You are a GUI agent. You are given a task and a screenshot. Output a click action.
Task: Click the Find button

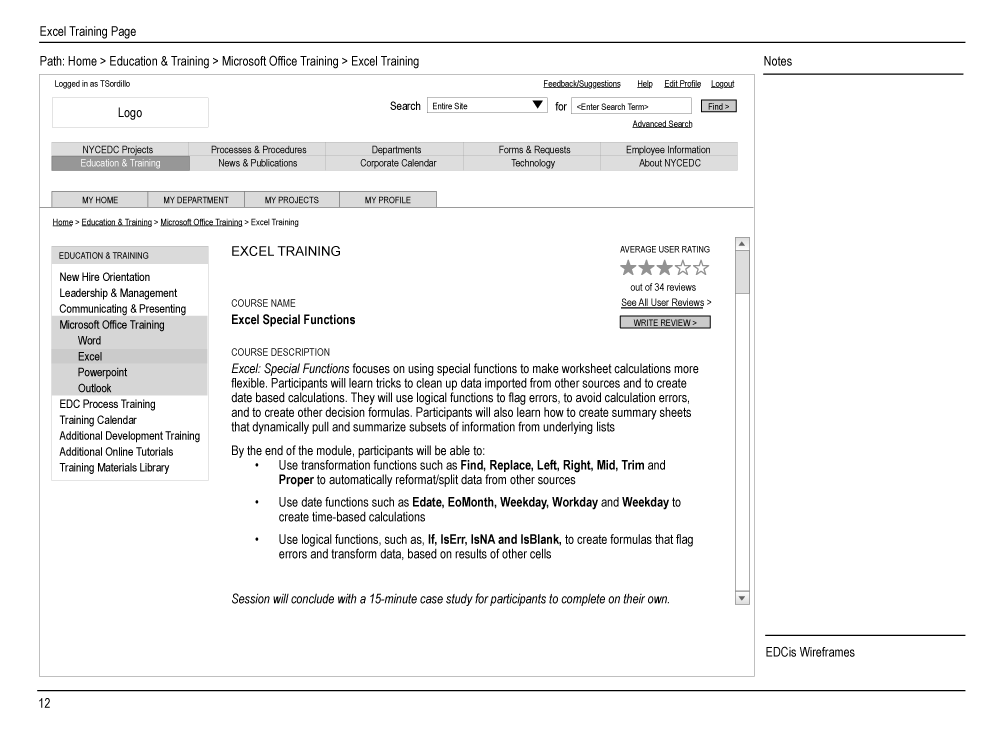[x=718, y=105]
